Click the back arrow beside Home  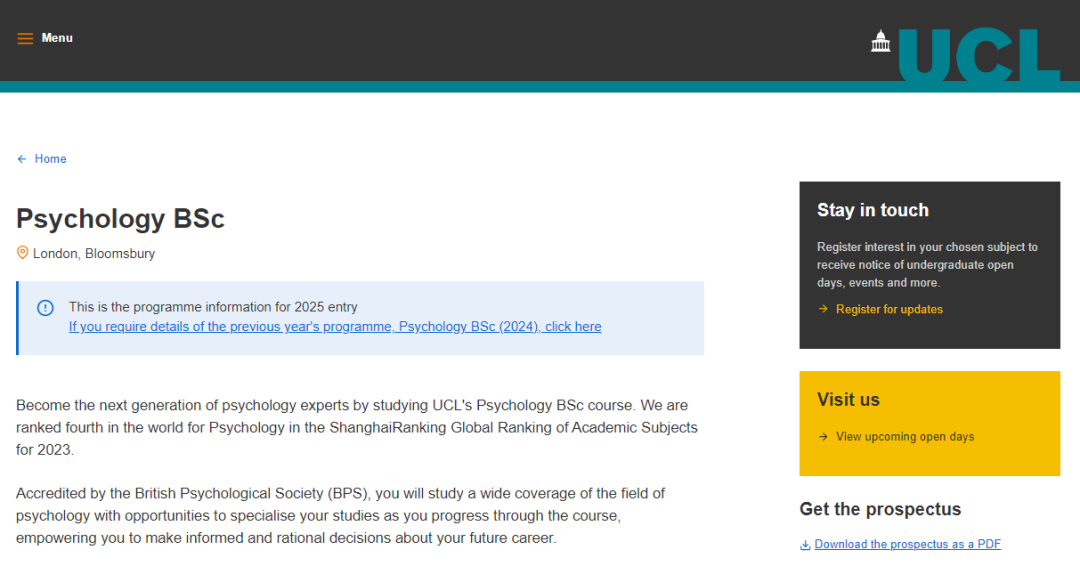tap(22, 159)
